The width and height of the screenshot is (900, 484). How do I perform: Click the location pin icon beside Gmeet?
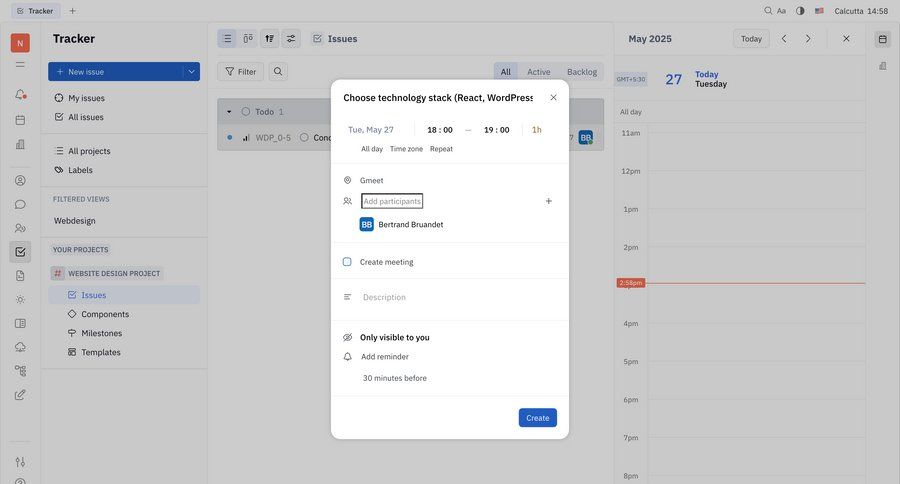(347, 180)
